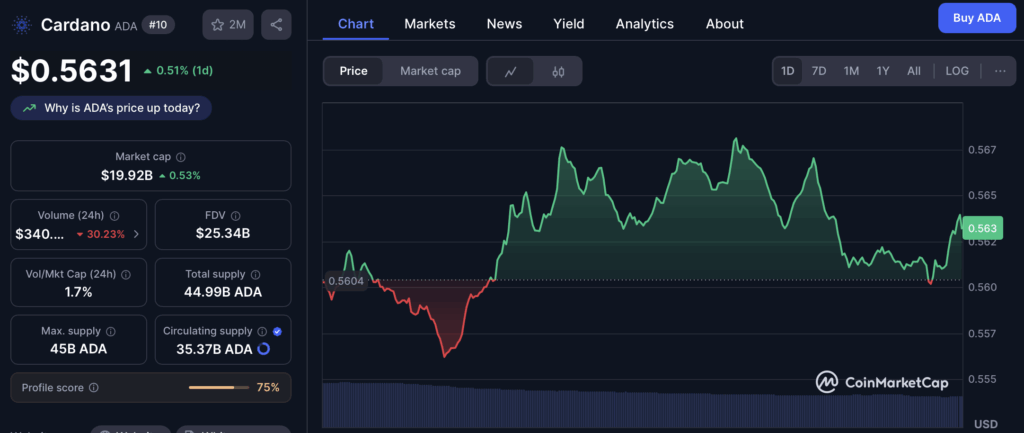1024x433 pixels.
Task: Select the Market cap toggle
Action: tap(430, 71)
